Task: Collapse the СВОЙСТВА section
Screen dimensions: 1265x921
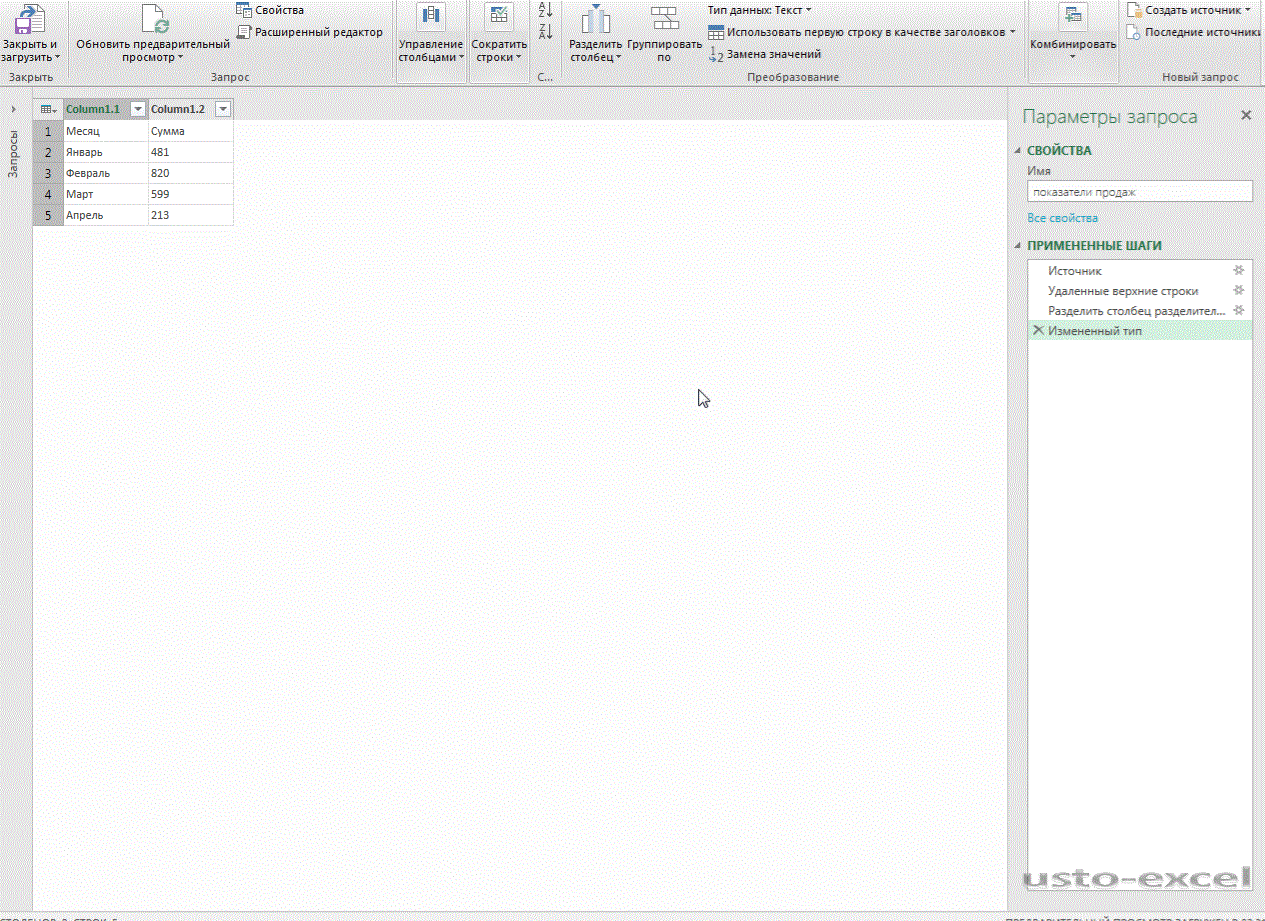Action: [x=1018, y=151]
